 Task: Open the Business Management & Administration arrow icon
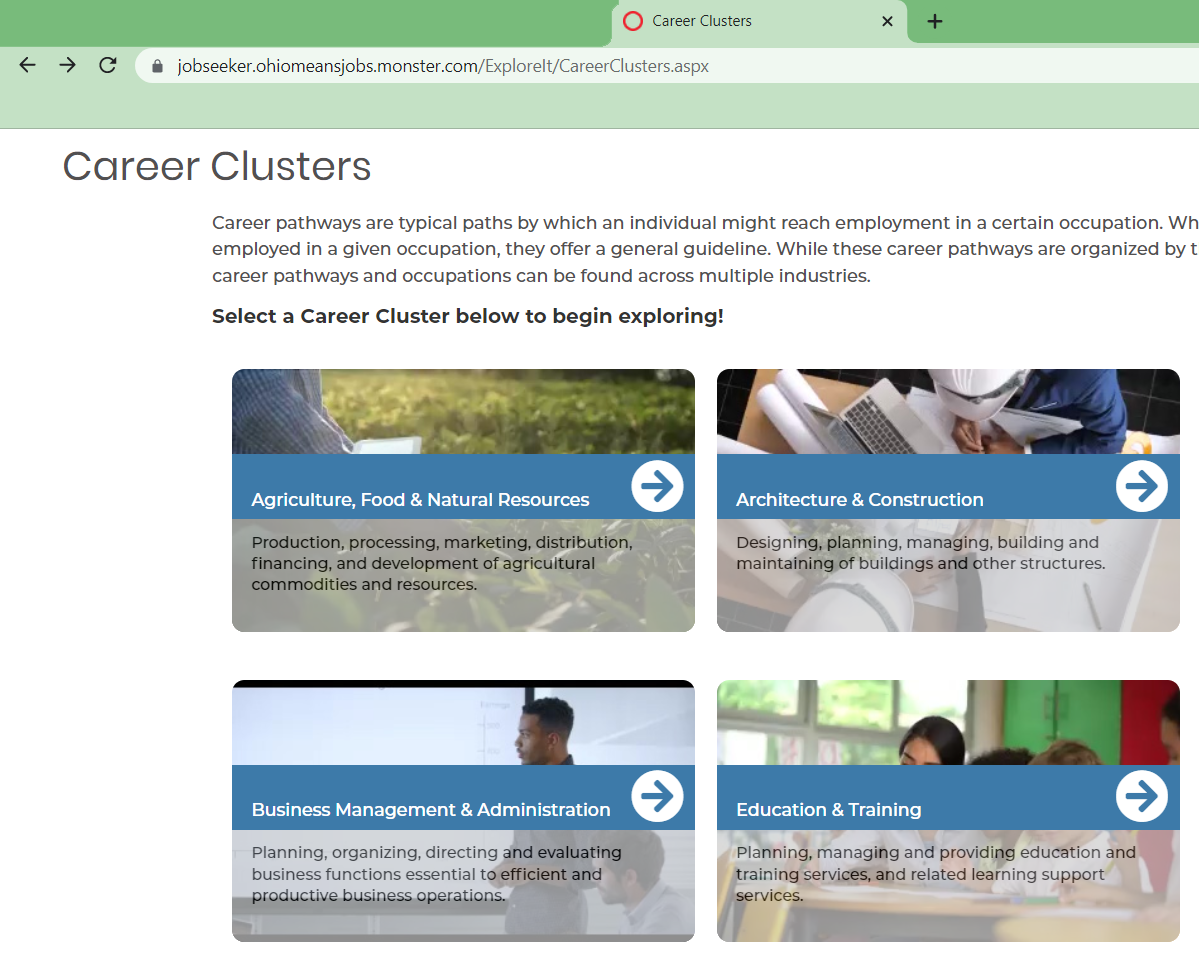click(x=657, y=796)
